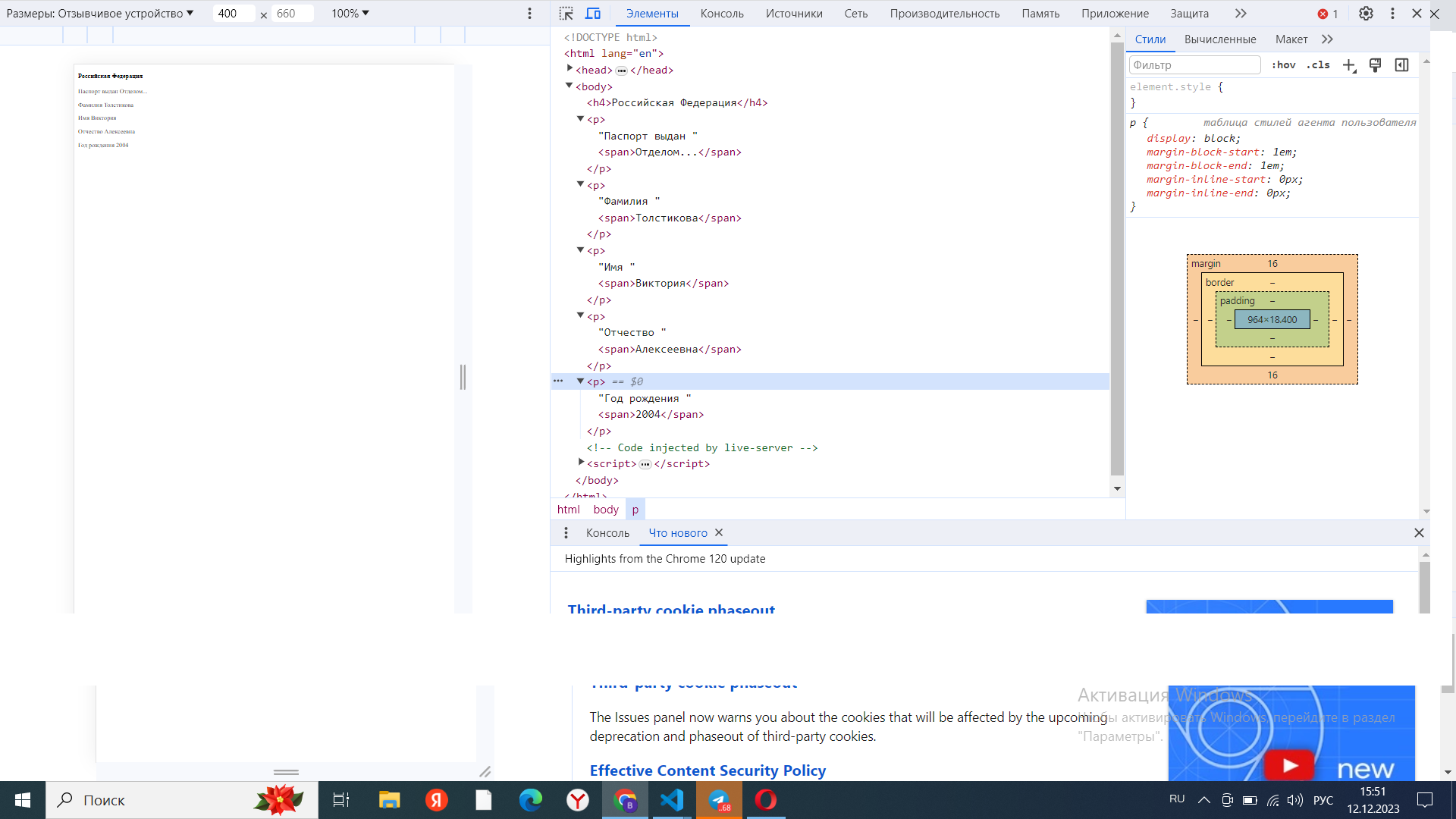Screen dimensions: 1456x819
Task: Show more Styles pane tabs chevron
Action: pos(1327,39)
